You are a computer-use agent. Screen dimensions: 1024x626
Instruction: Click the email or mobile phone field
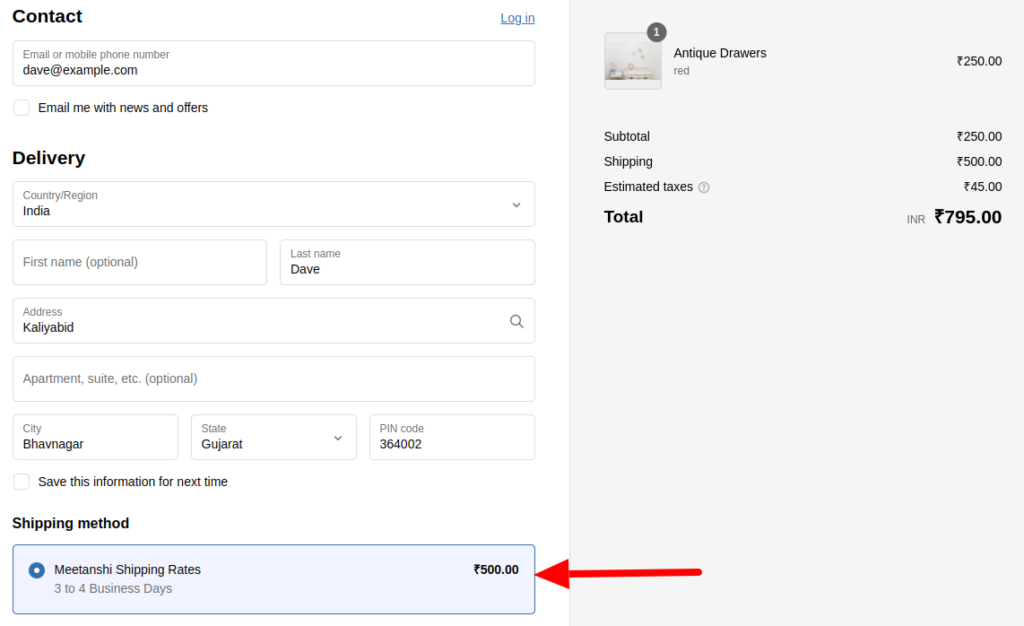(274, 63)
